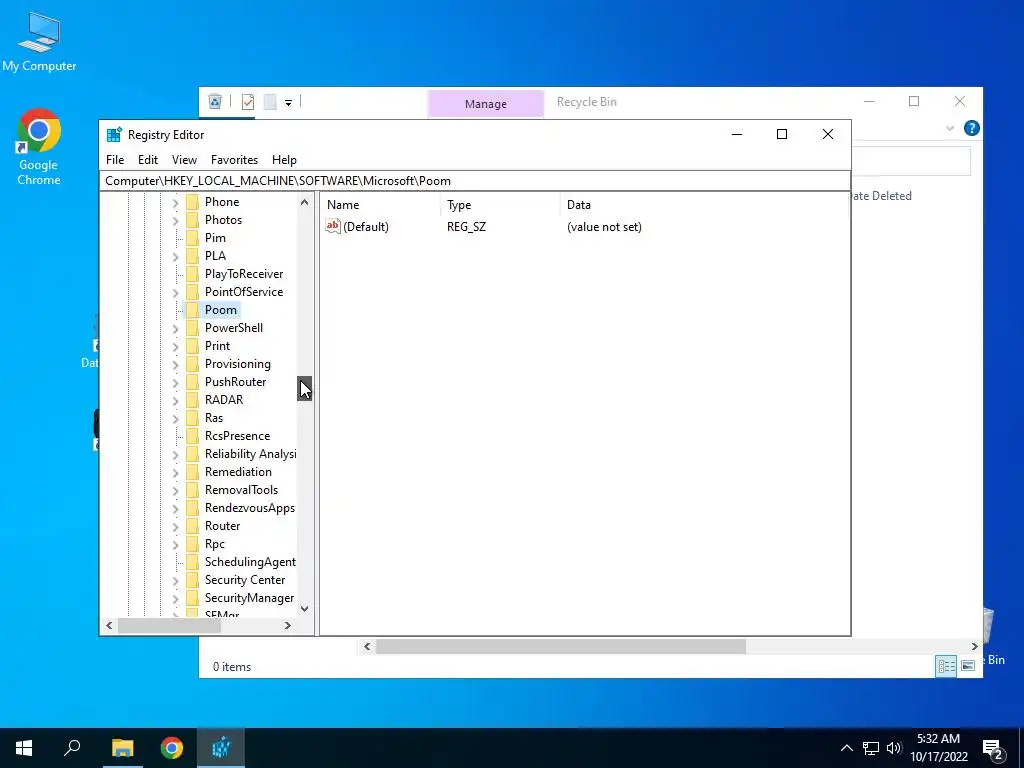Click the Print folder icon
Image resolution: width=1024 pixels, height=768 pixels.
coord(192,346)
